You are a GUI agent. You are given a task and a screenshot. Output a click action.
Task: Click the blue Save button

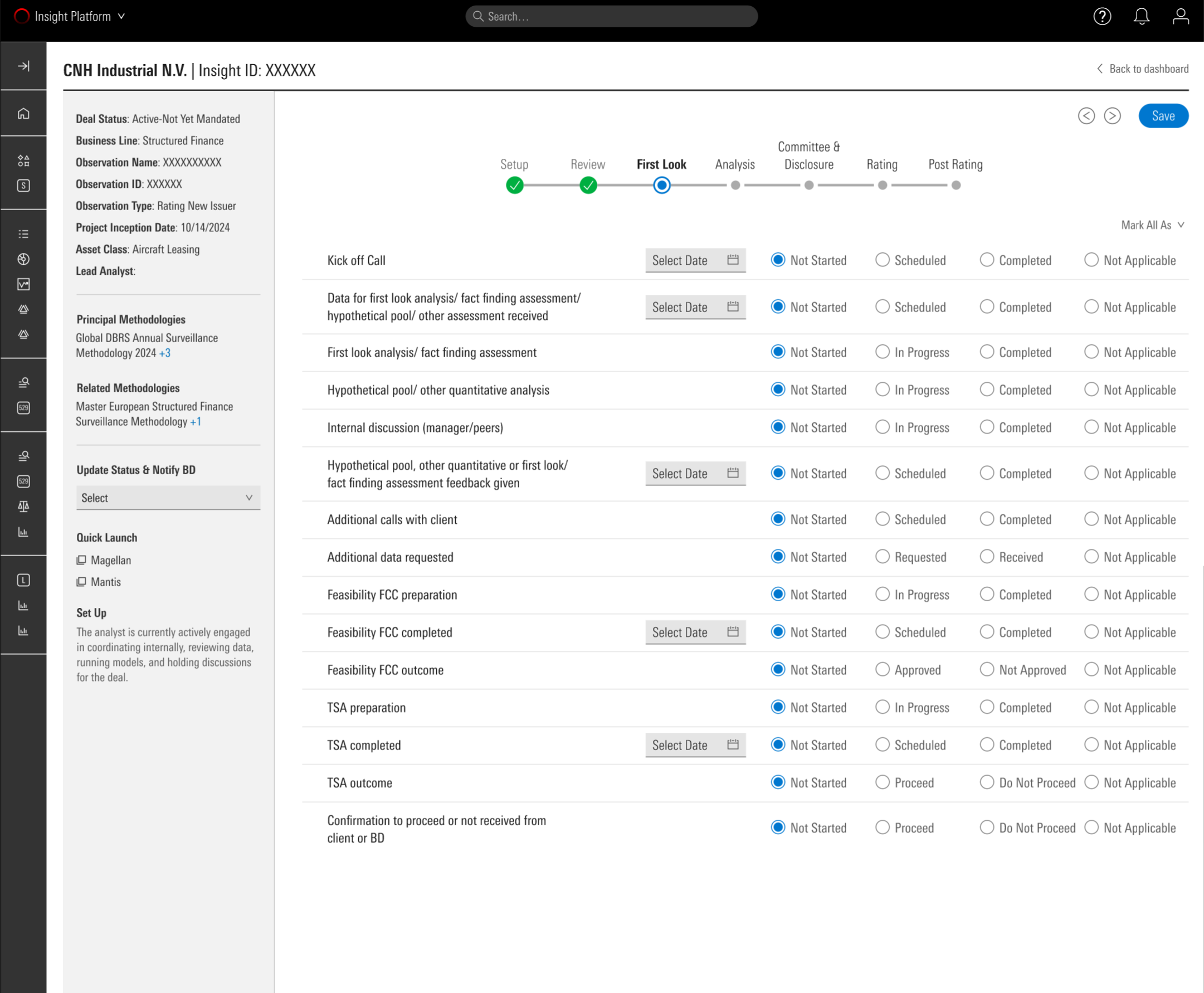[1163, 116]
